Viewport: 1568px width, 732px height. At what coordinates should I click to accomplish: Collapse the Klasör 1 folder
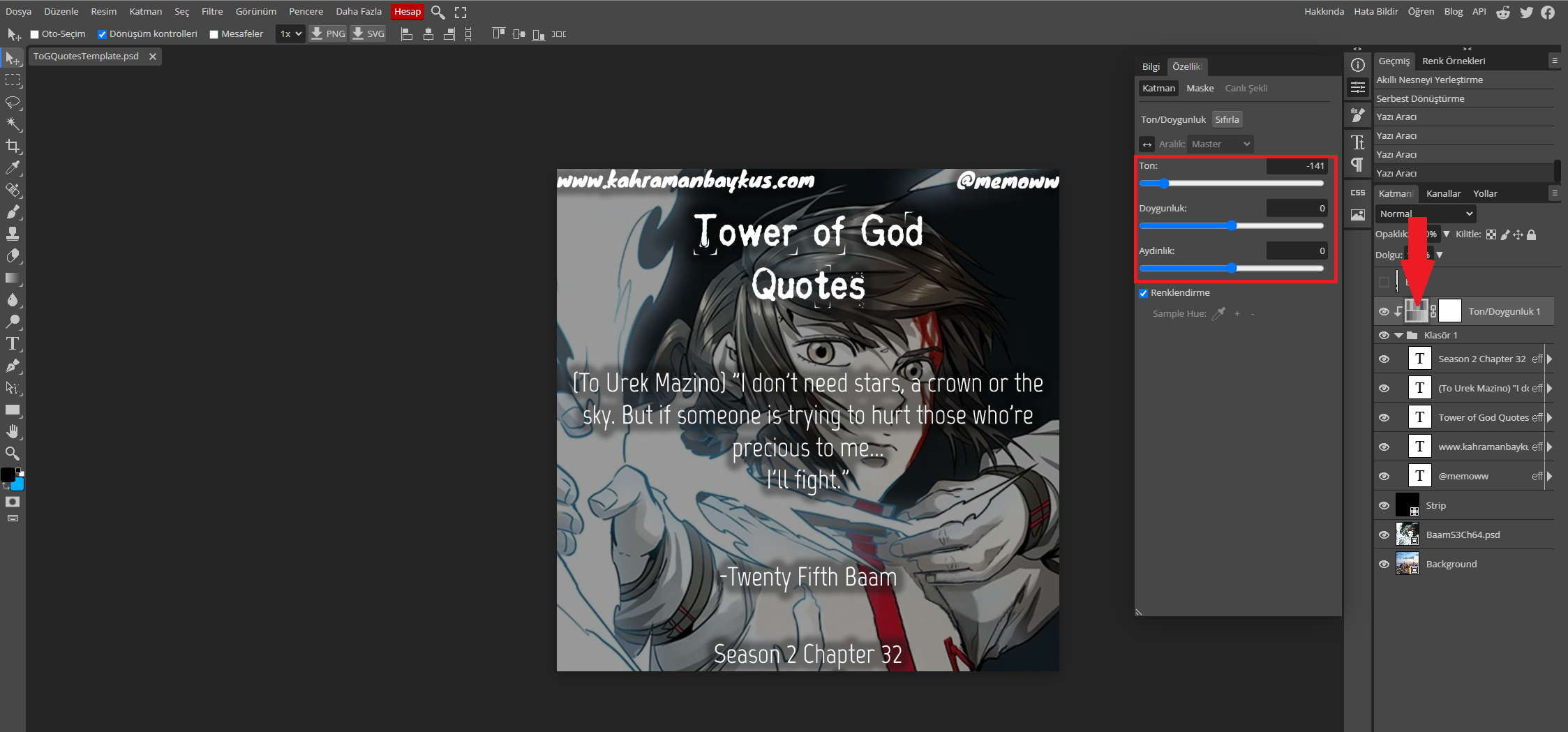[x=1398, y=336]
